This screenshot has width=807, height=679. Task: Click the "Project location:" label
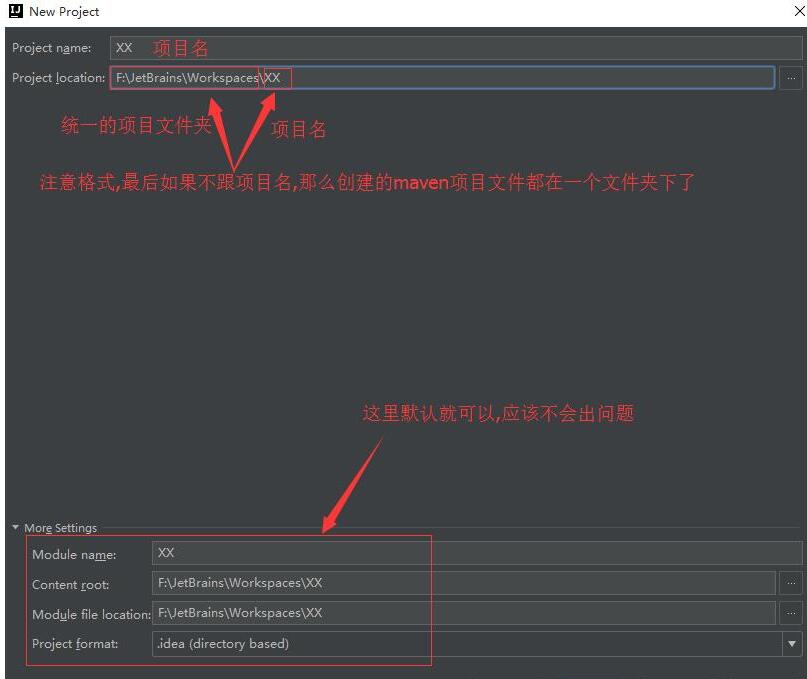[x=58, y=78]
